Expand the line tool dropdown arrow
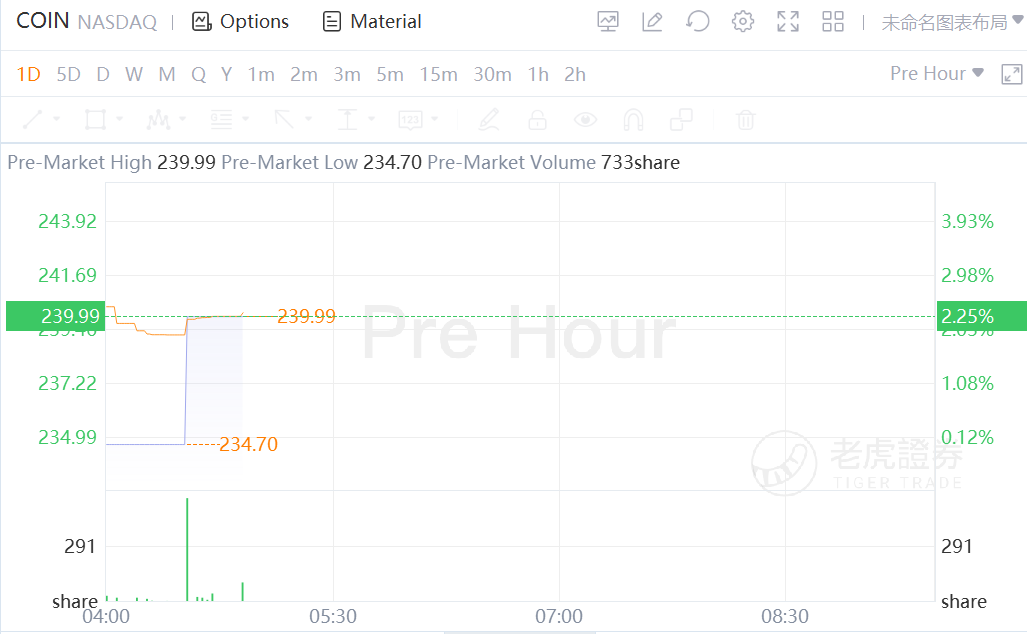 [x=56, y=120]
